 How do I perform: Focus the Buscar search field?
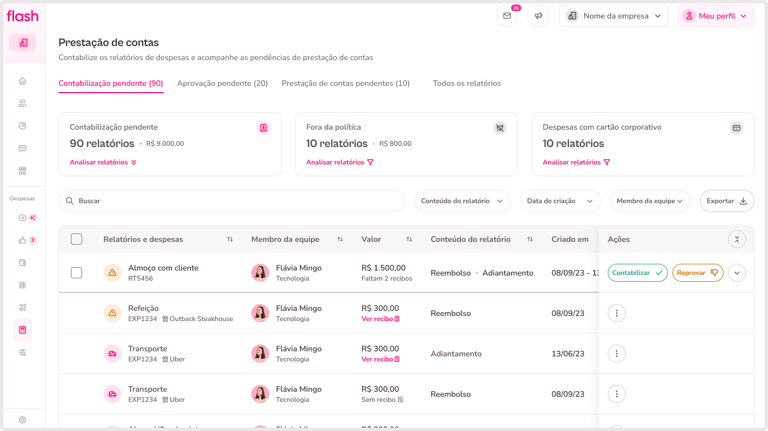tap(232, 201)
